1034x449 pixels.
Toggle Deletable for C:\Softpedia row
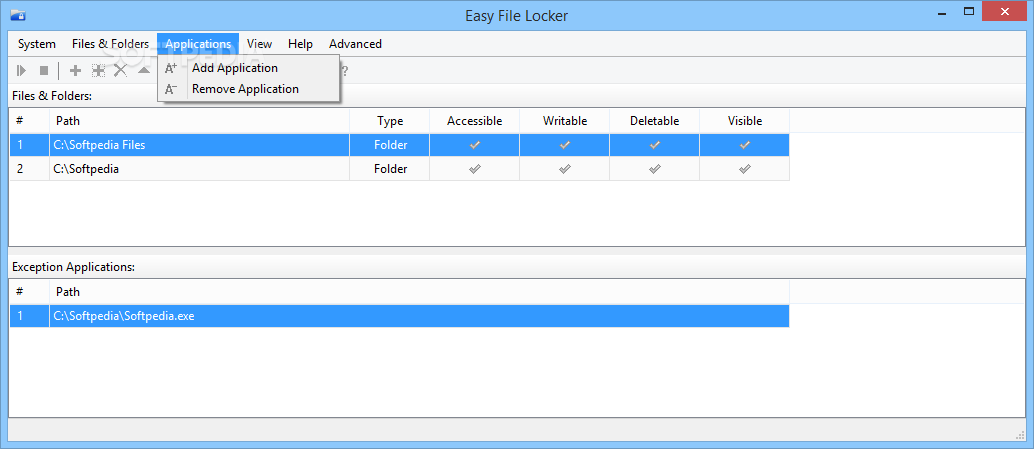pyautogui.click(x=654, y=169)
